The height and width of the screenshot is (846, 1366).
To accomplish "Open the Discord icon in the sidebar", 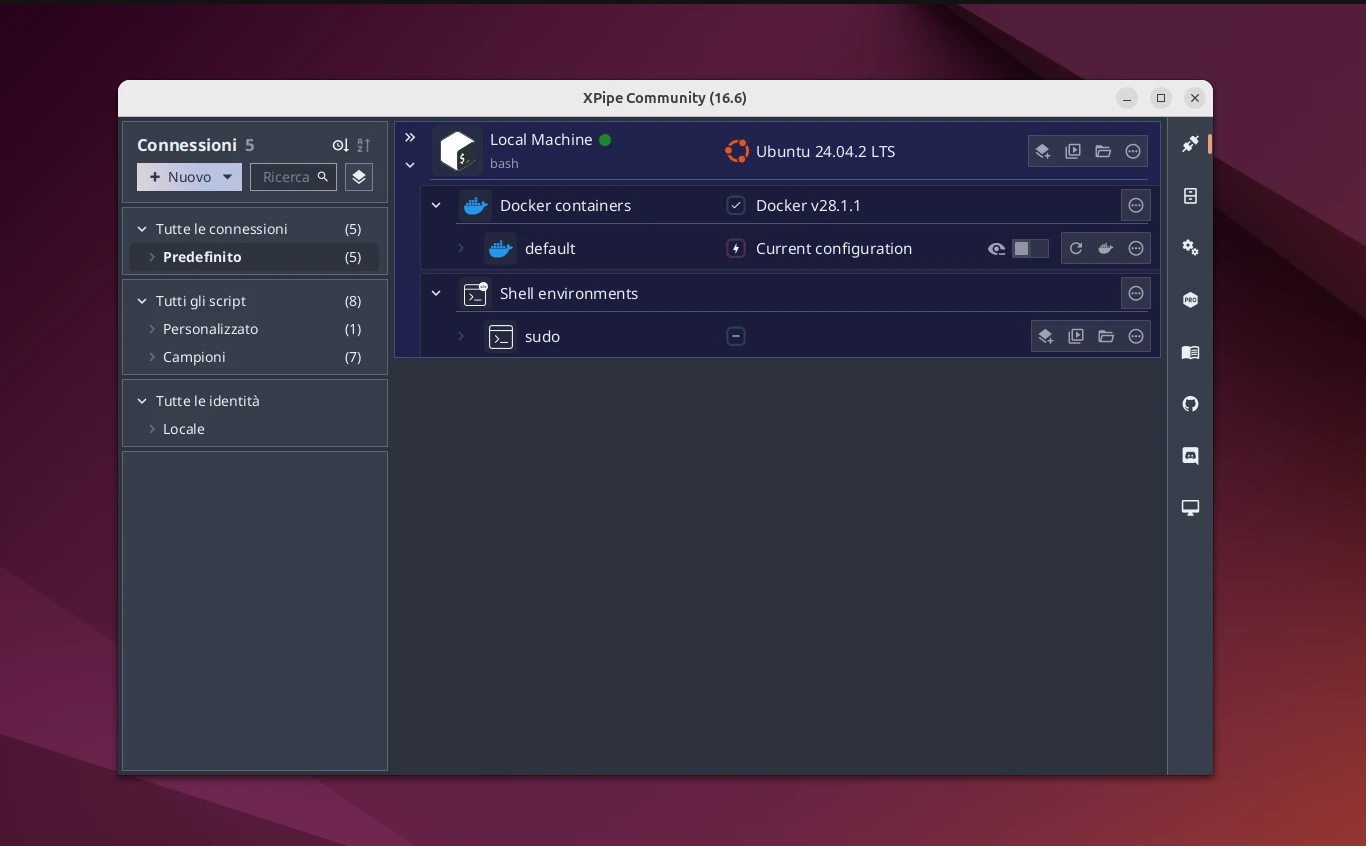I will [1190, 456].
